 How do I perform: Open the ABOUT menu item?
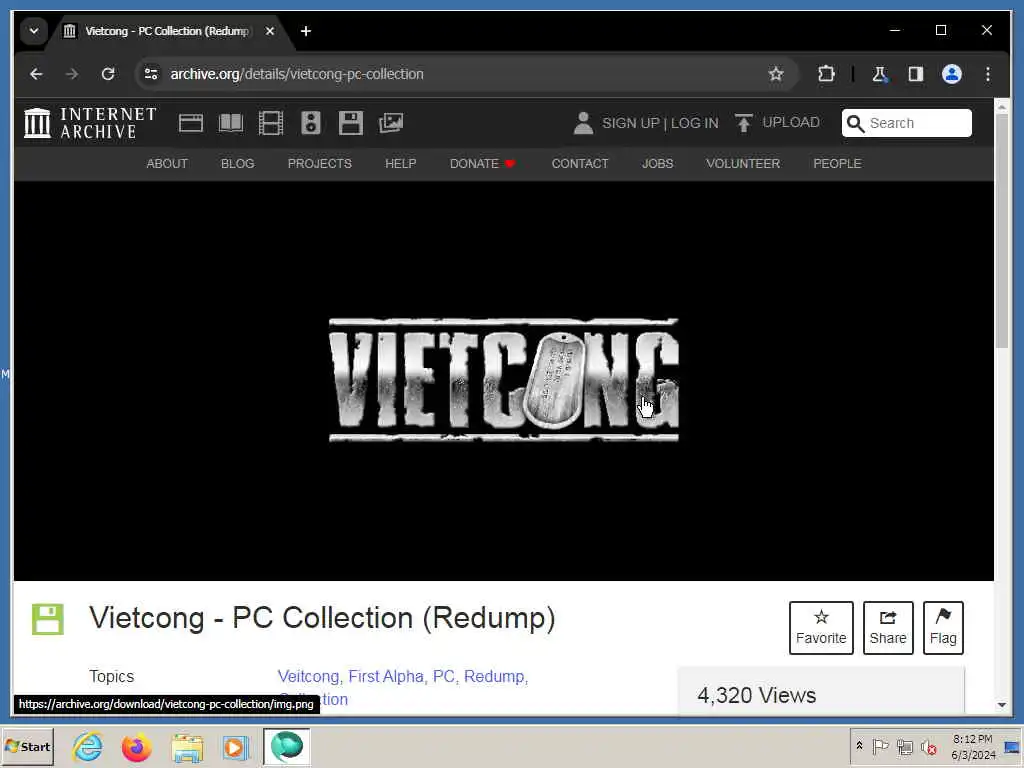167,163
